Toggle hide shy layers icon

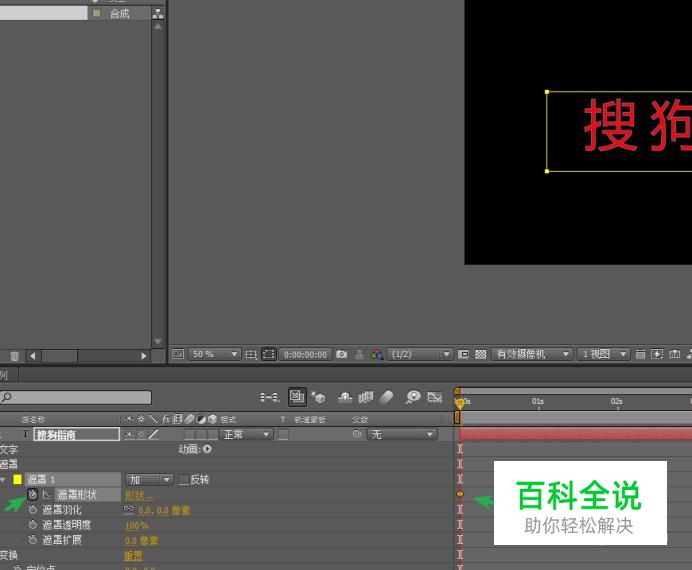345,398
